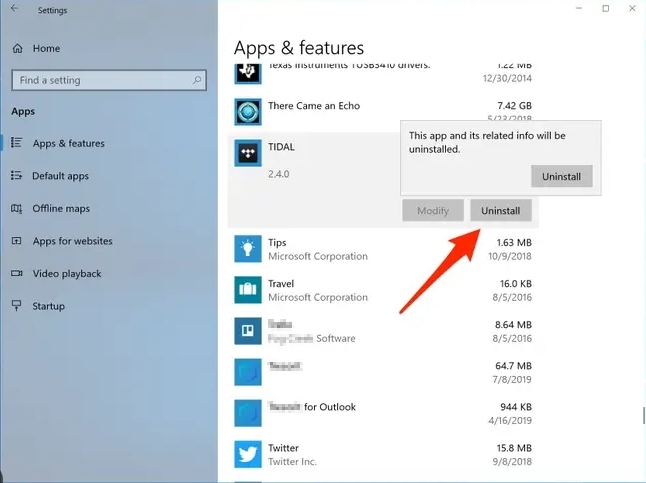Click the app list scrollbar thumb
The width and height of the screenshot is (646, 483).
[x=644, y=415]
